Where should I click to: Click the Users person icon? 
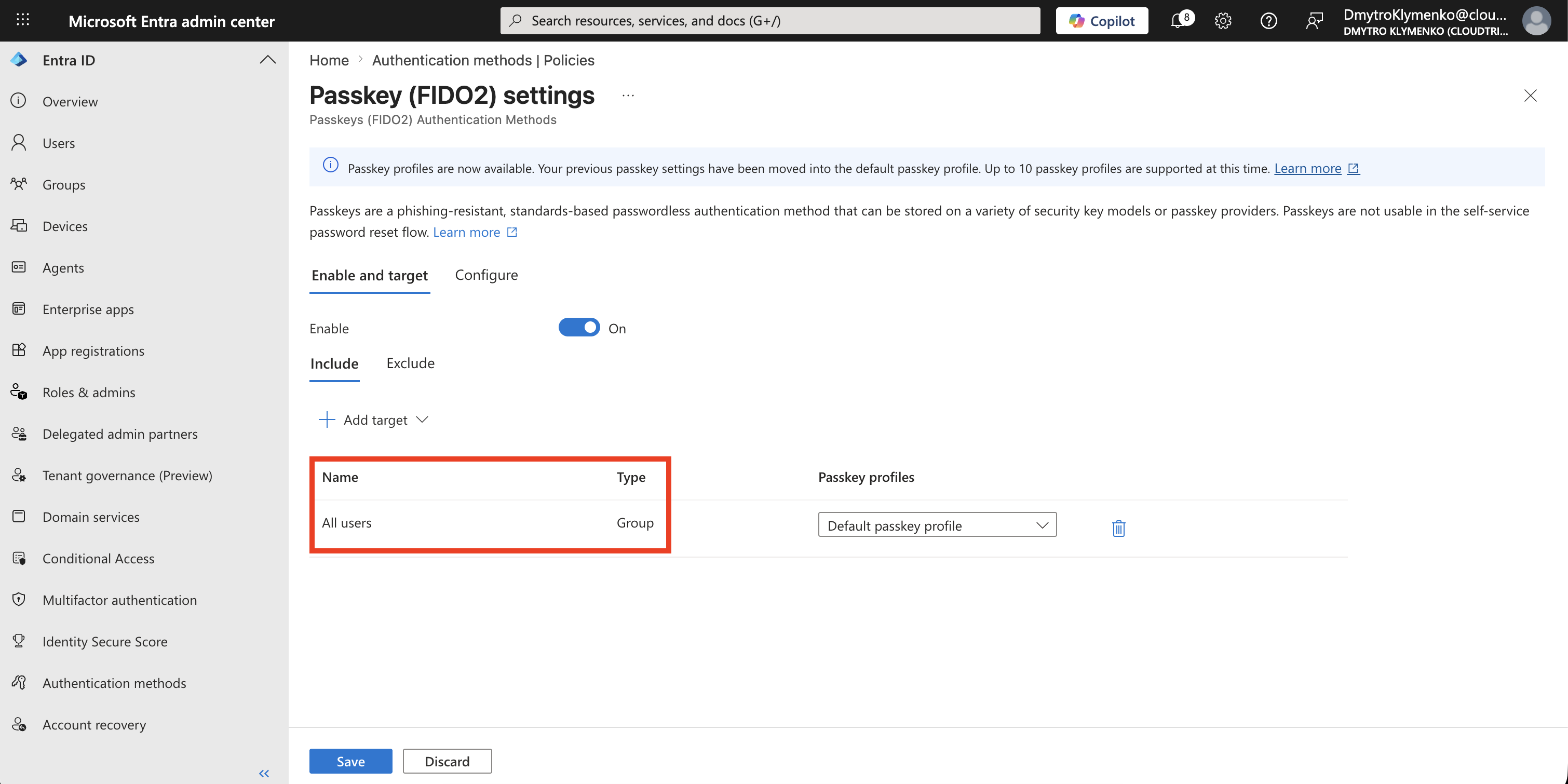(x=19, y=142)
